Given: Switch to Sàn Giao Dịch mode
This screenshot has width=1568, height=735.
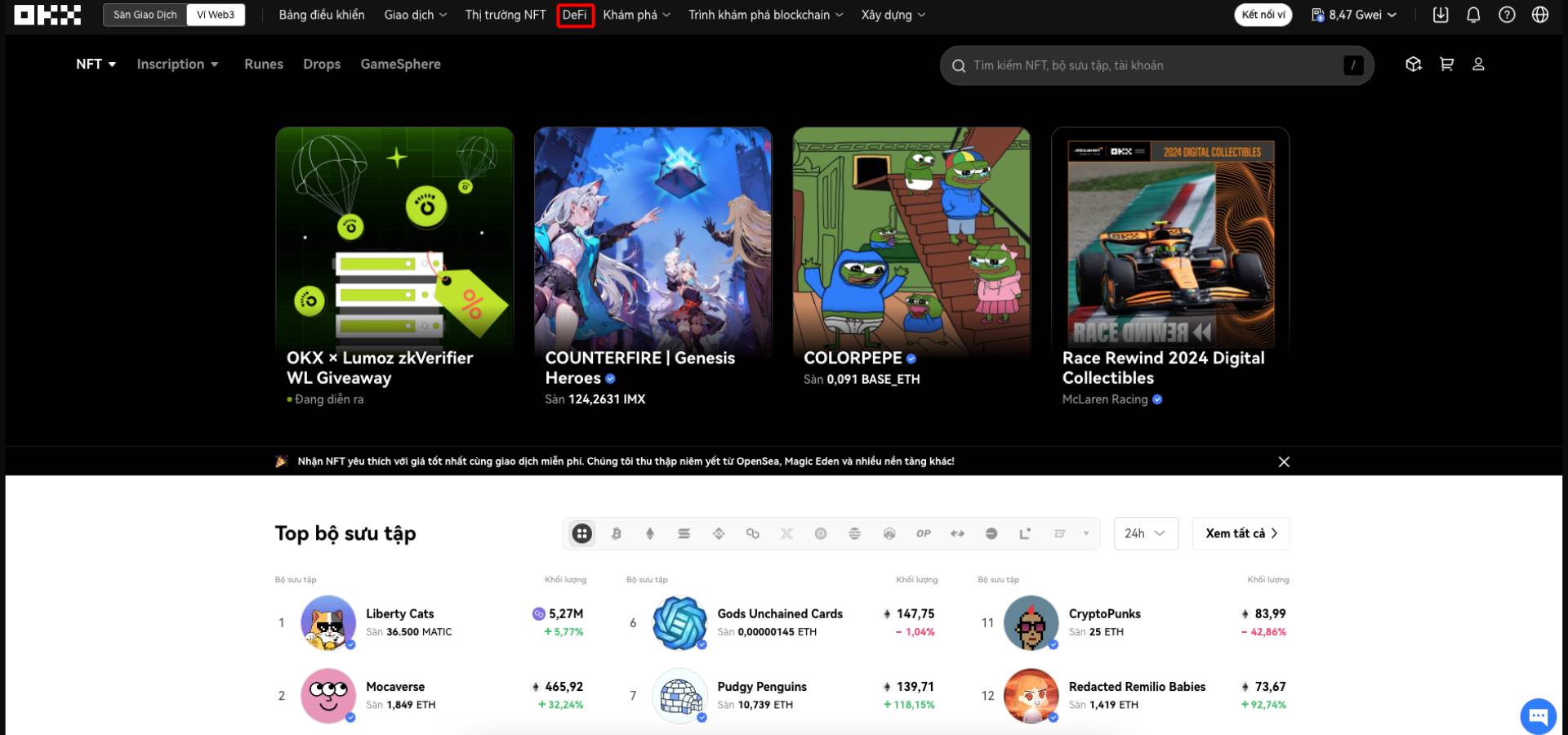Looking at the screenshot, I should 145,15.
